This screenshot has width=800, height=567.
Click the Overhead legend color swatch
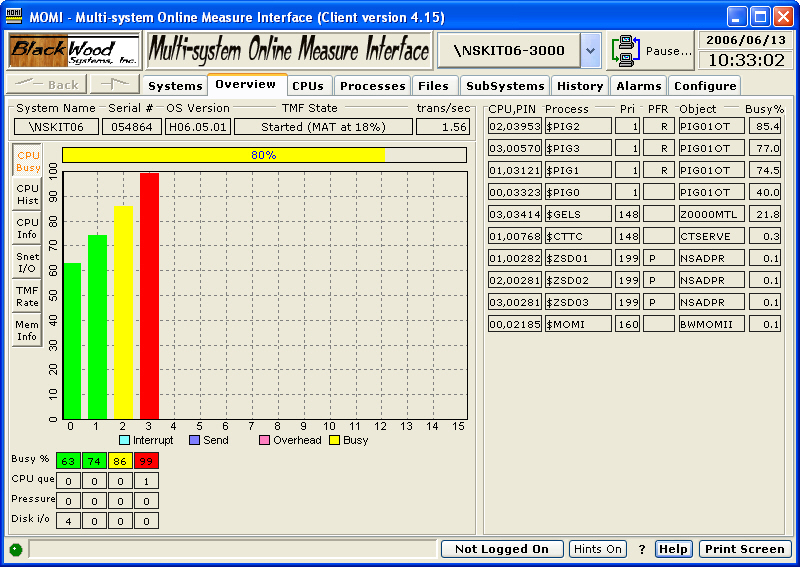point(264,440)
